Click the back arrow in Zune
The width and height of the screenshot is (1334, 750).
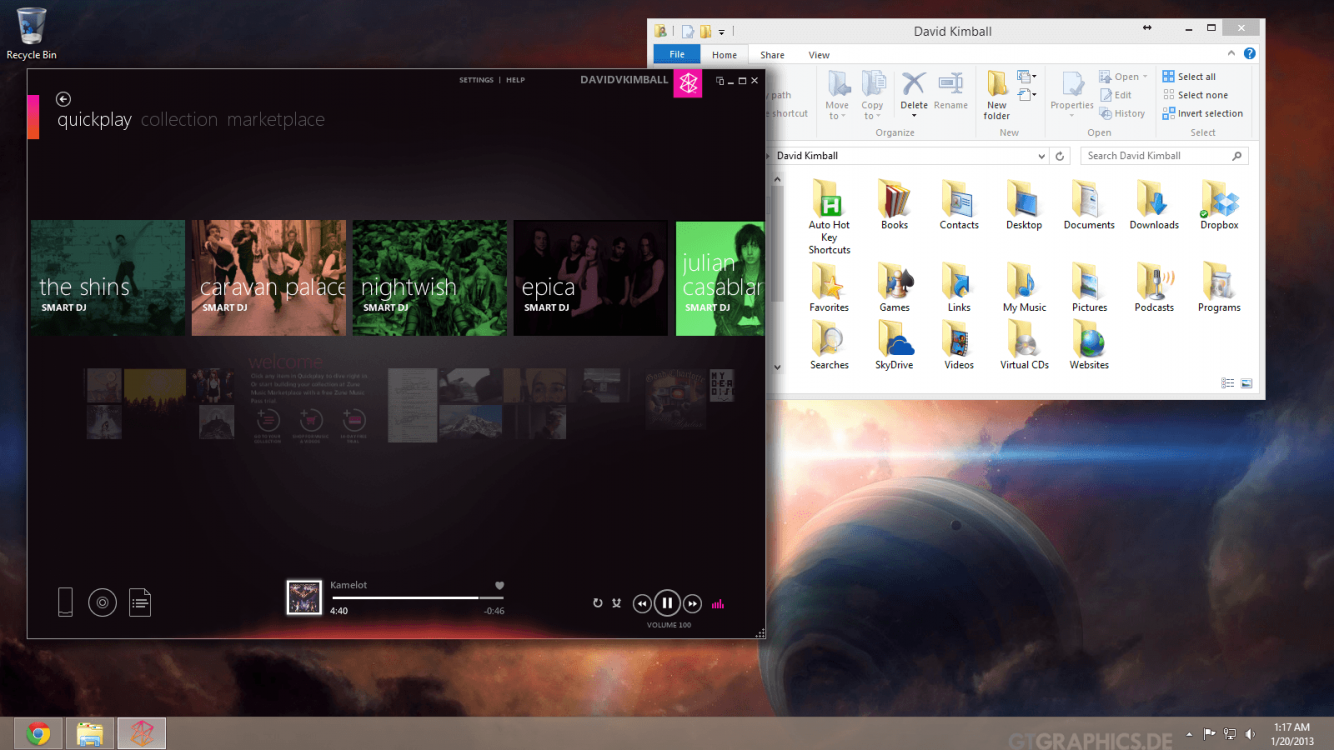coord(64,99)
